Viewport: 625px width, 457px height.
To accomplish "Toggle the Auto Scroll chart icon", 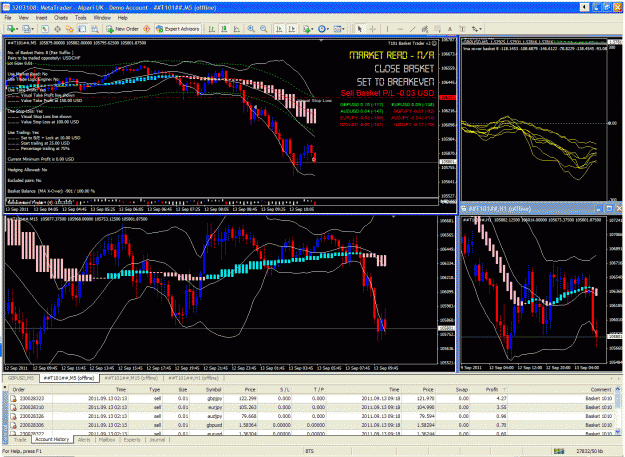I will (279, 29).
